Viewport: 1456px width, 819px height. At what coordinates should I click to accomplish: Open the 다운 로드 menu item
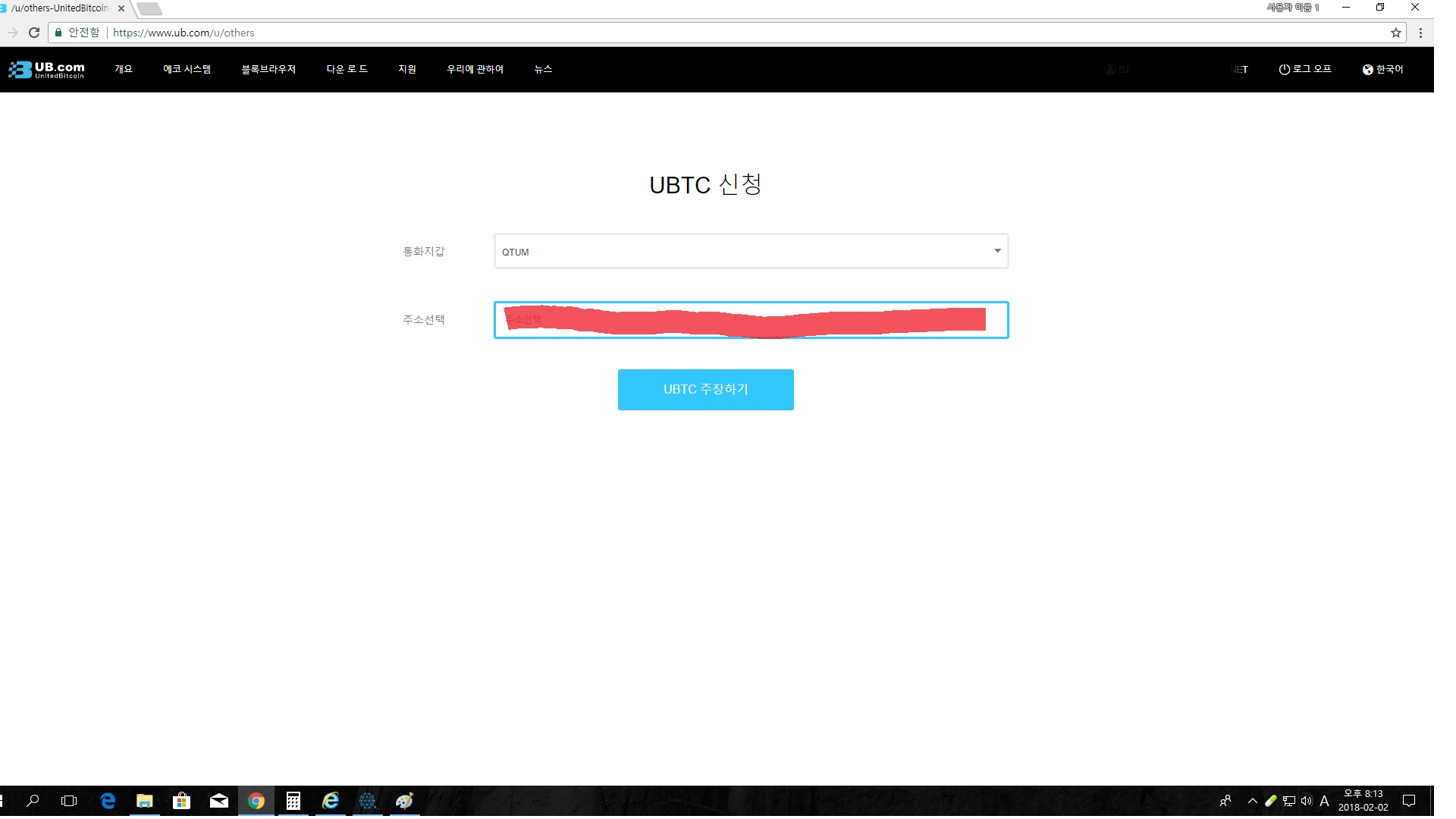pos(347,69)
